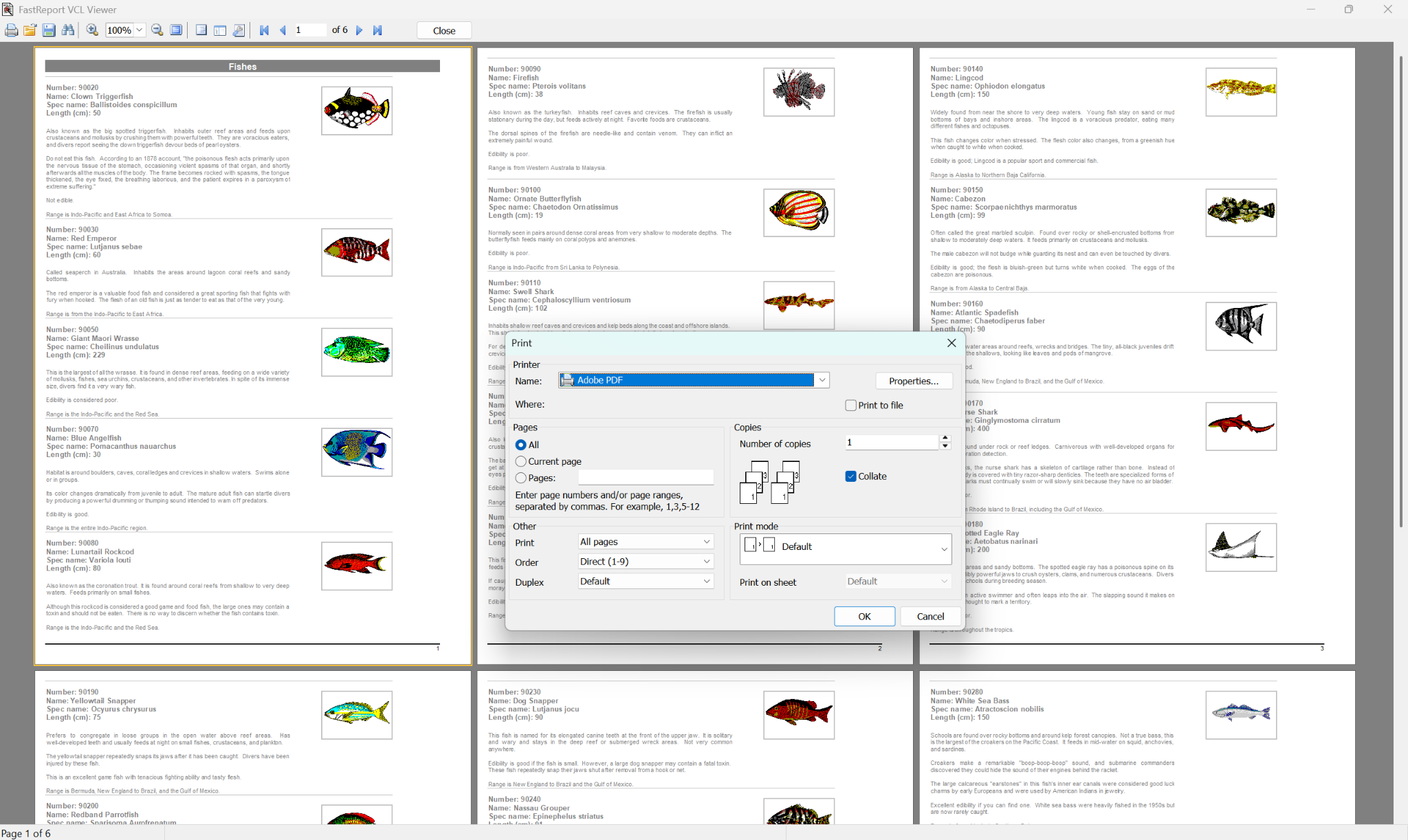Open the printer Name dropdown

pyautogui.click(x=822, y=380)
